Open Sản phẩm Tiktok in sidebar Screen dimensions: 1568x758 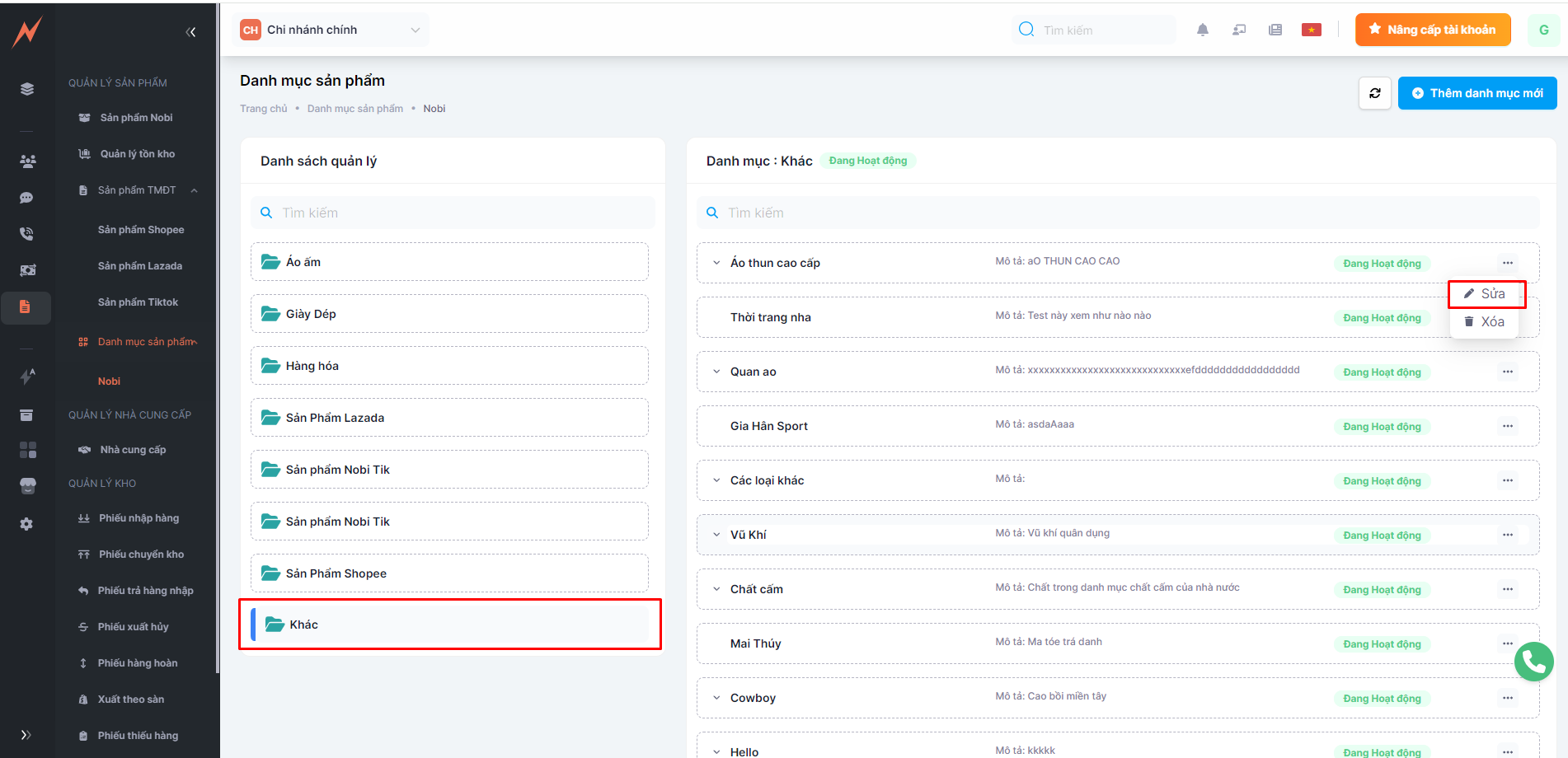[x=138, y=302]
